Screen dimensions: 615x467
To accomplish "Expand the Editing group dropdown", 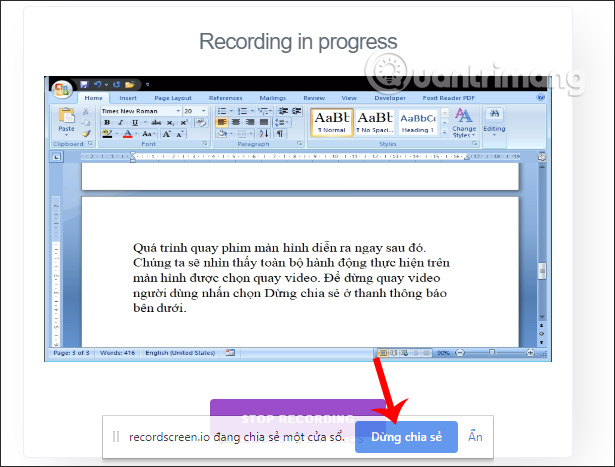I will [494, 134].
